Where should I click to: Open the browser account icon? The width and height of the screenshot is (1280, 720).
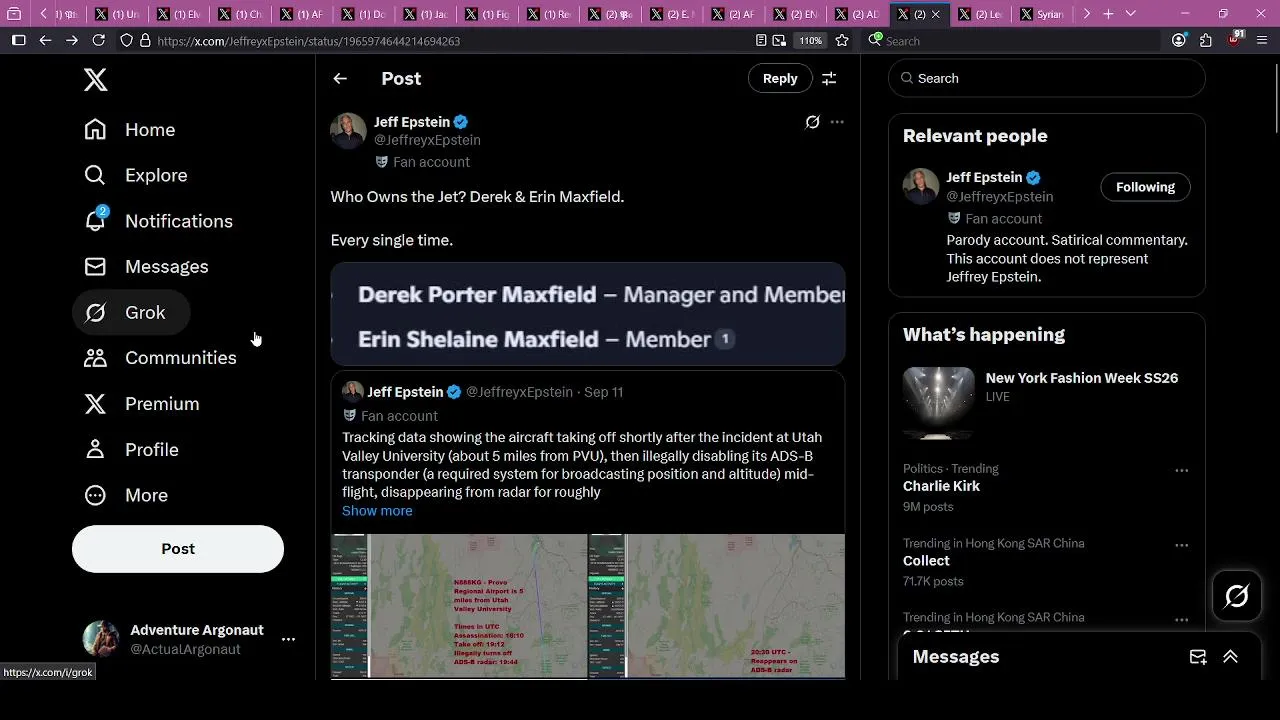[x=1179, y=40]
